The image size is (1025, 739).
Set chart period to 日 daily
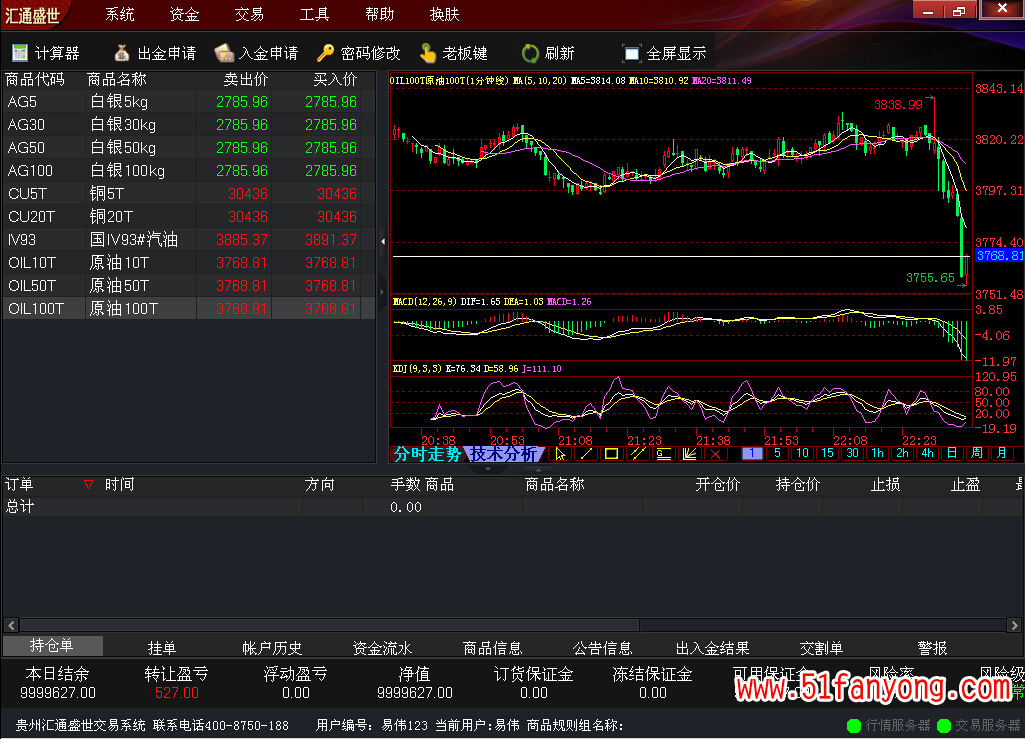pyautogui.click(x=952, y=453)
